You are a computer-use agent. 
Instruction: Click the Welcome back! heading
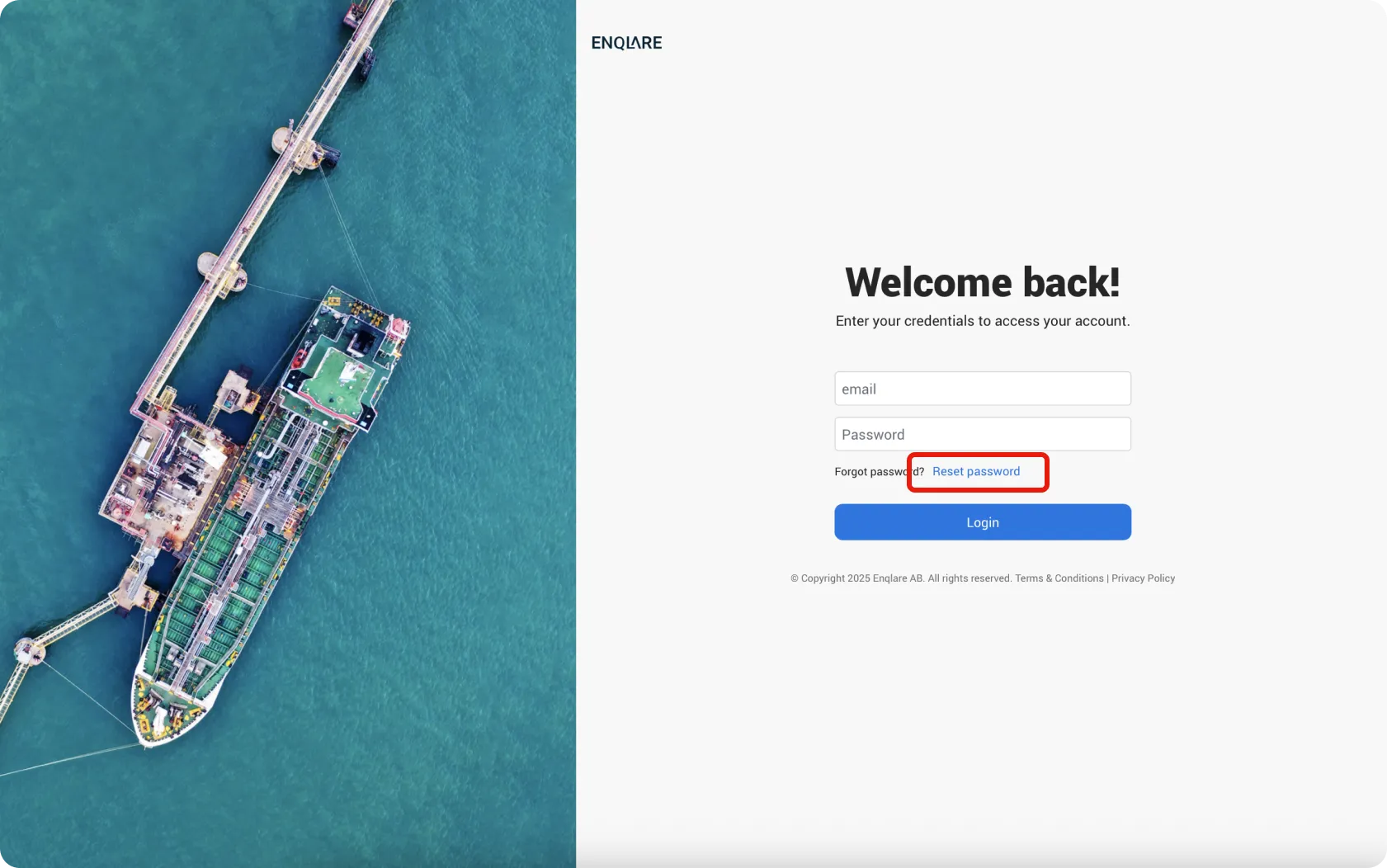tap(982, 282)
